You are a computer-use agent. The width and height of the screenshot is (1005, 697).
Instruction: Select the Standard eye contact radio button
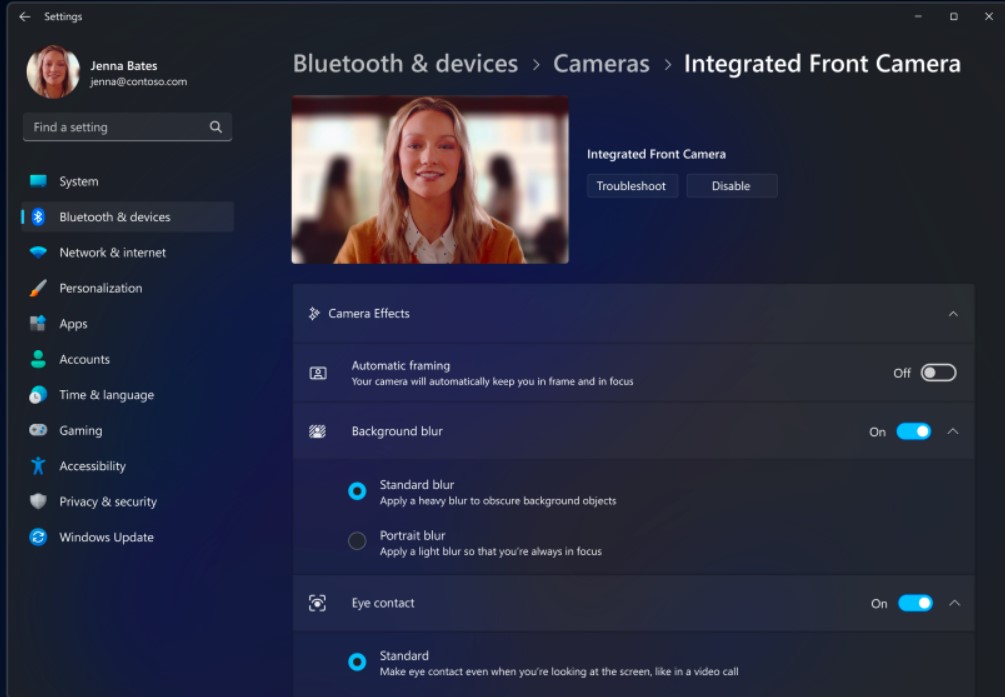coord(357,662)
